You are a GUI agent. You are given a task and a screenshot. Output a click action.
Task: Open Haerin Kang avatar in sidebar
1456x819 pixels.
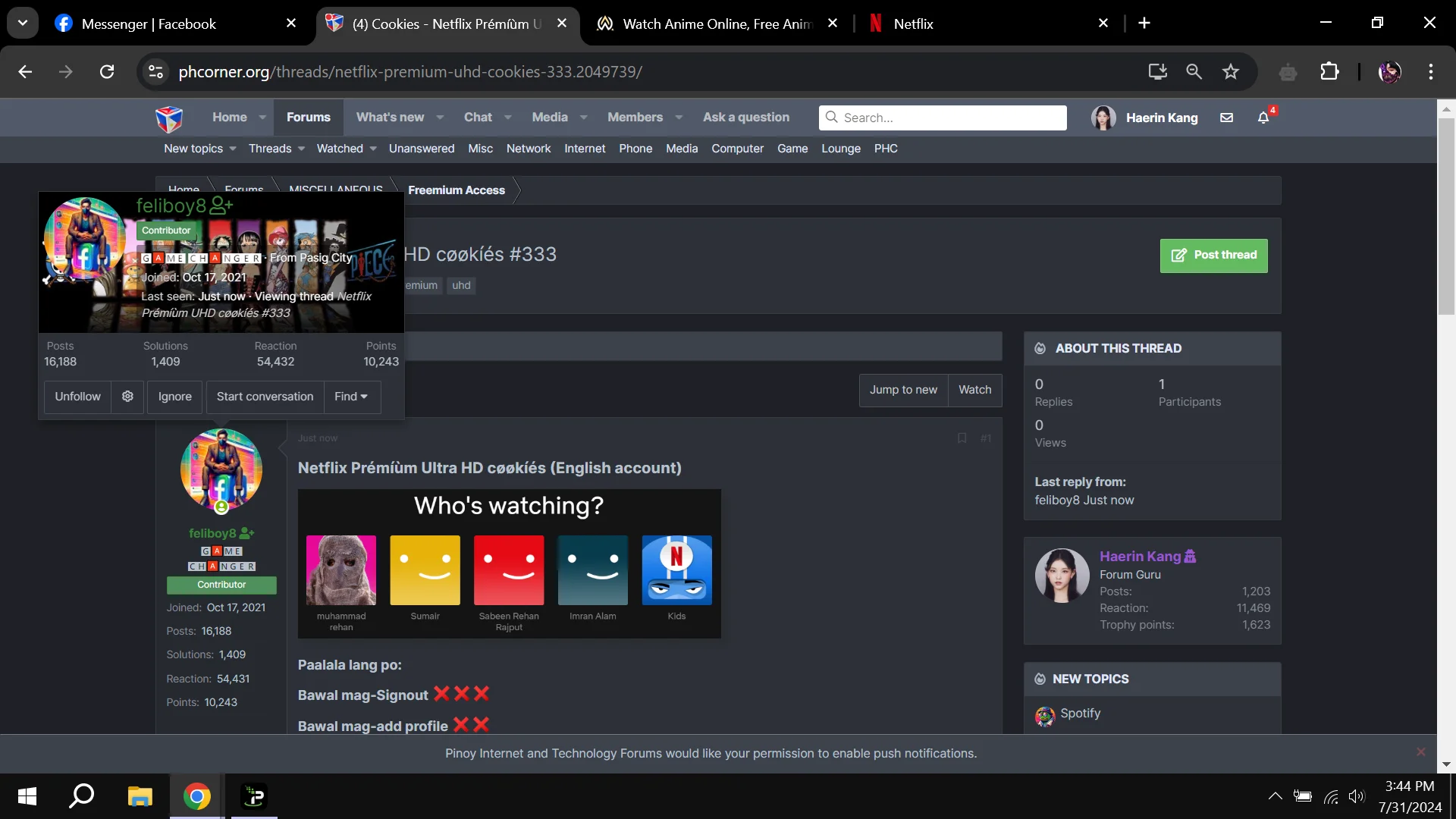click(x=1062, y=576)
